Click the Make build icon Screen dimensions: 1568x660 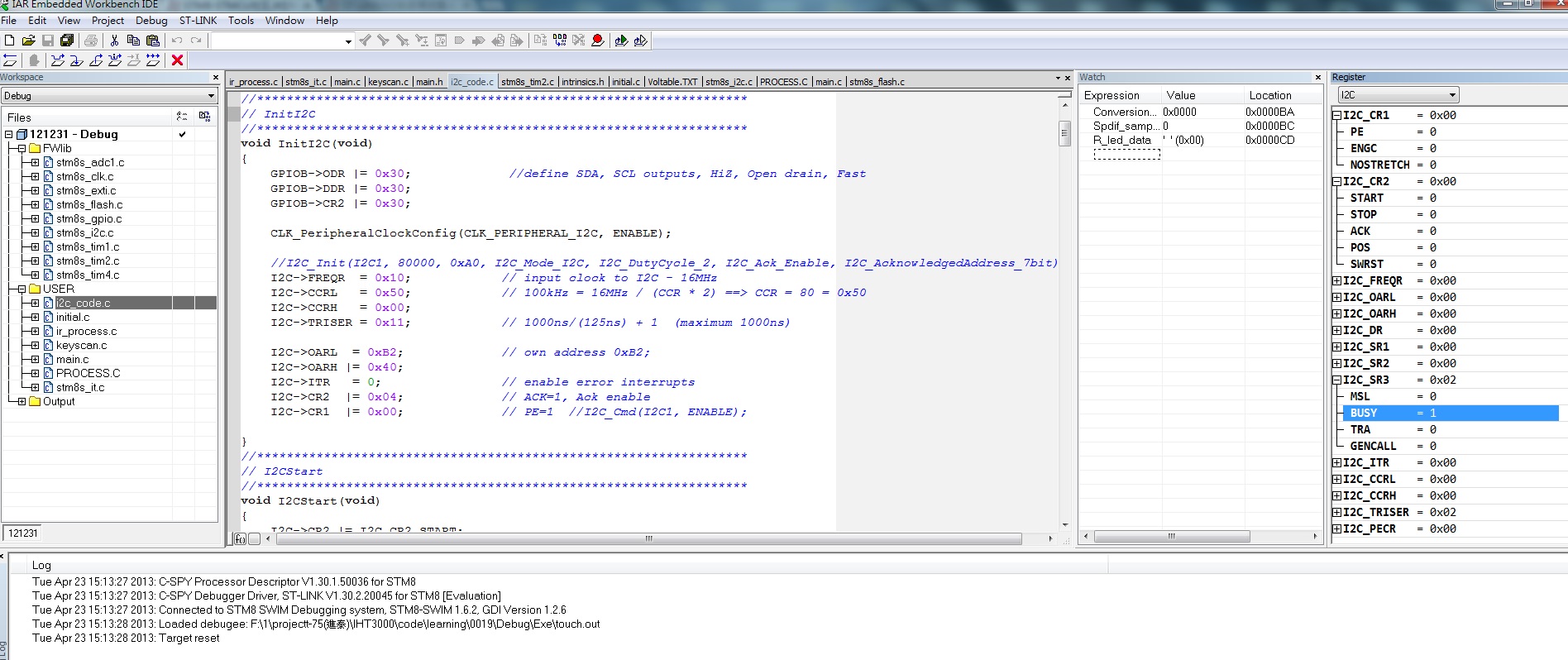point(560,40)
